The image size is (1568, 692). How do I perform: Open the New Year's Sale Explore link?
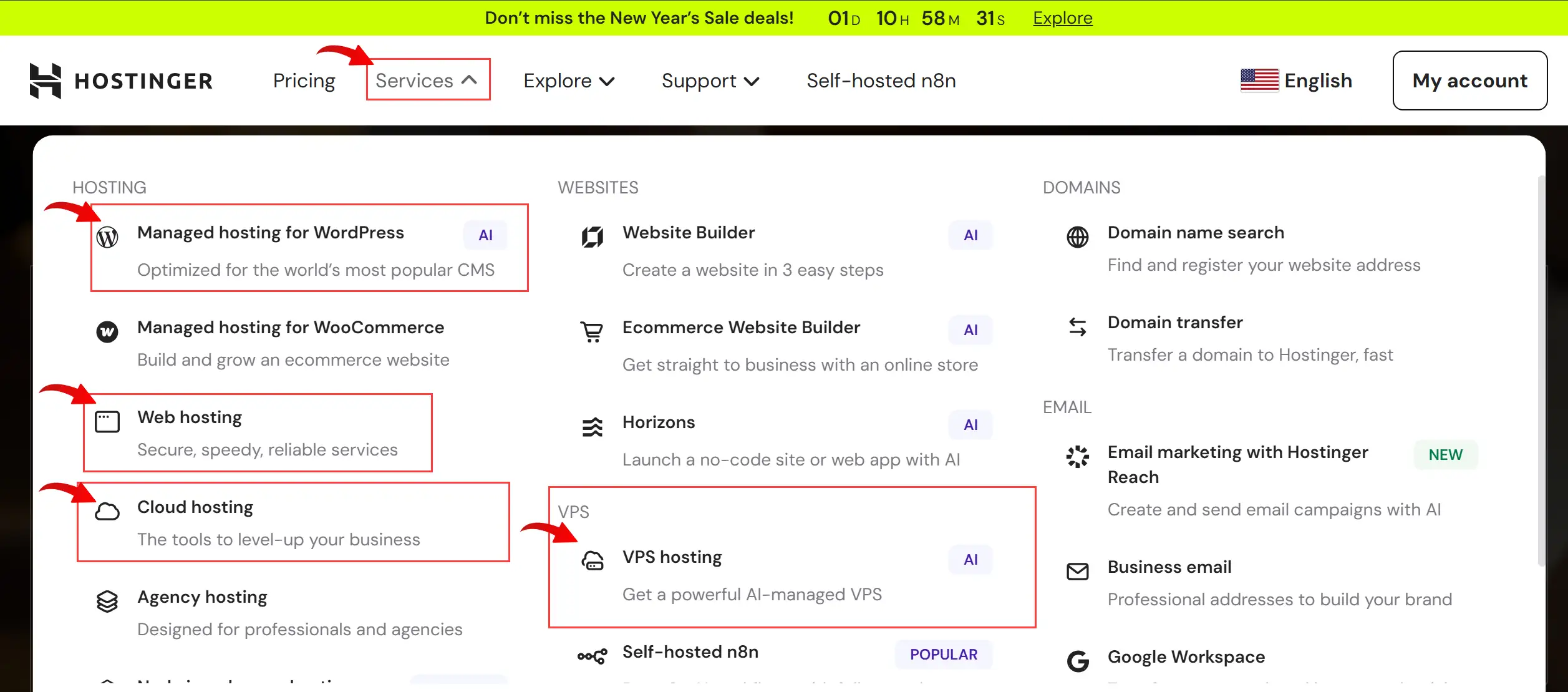(1062, 17)
